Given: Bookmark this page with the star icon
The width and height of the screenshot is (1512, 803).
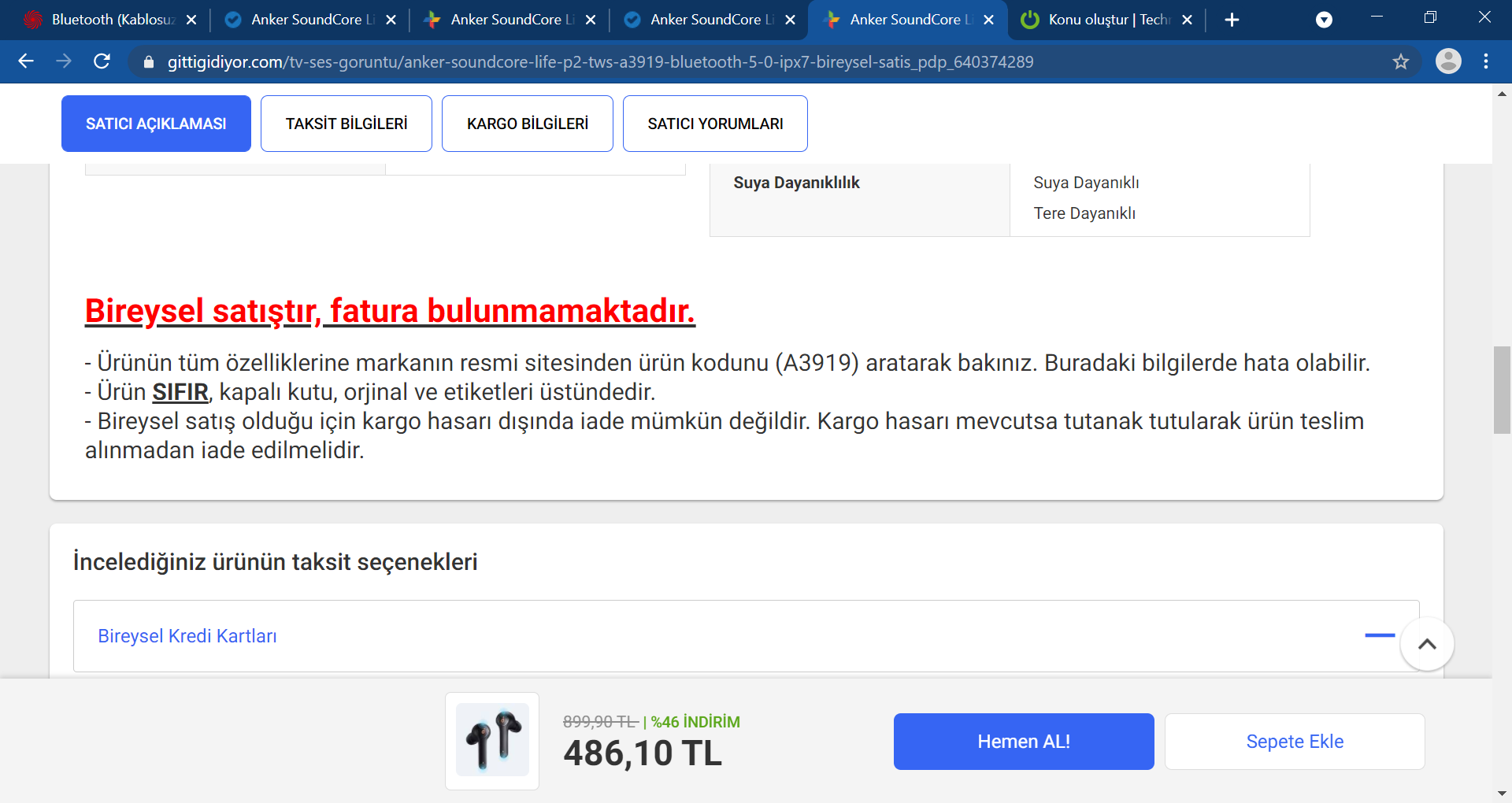Looking at the screenshot, I should coord(1401,61).
